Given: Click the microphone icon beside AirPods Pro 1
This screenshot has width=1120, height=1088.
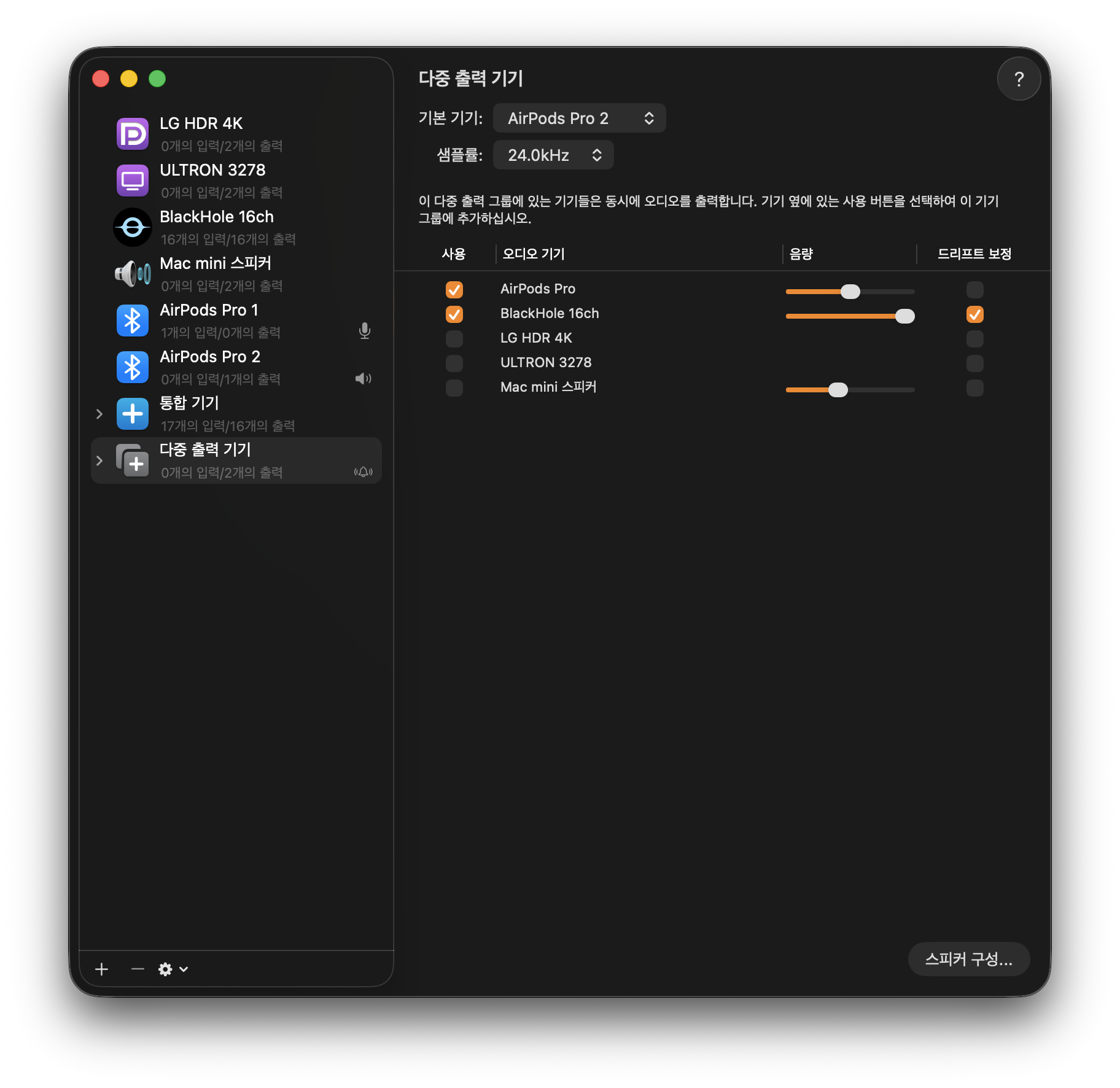Looking at the screenshot, I should [364, 331].
